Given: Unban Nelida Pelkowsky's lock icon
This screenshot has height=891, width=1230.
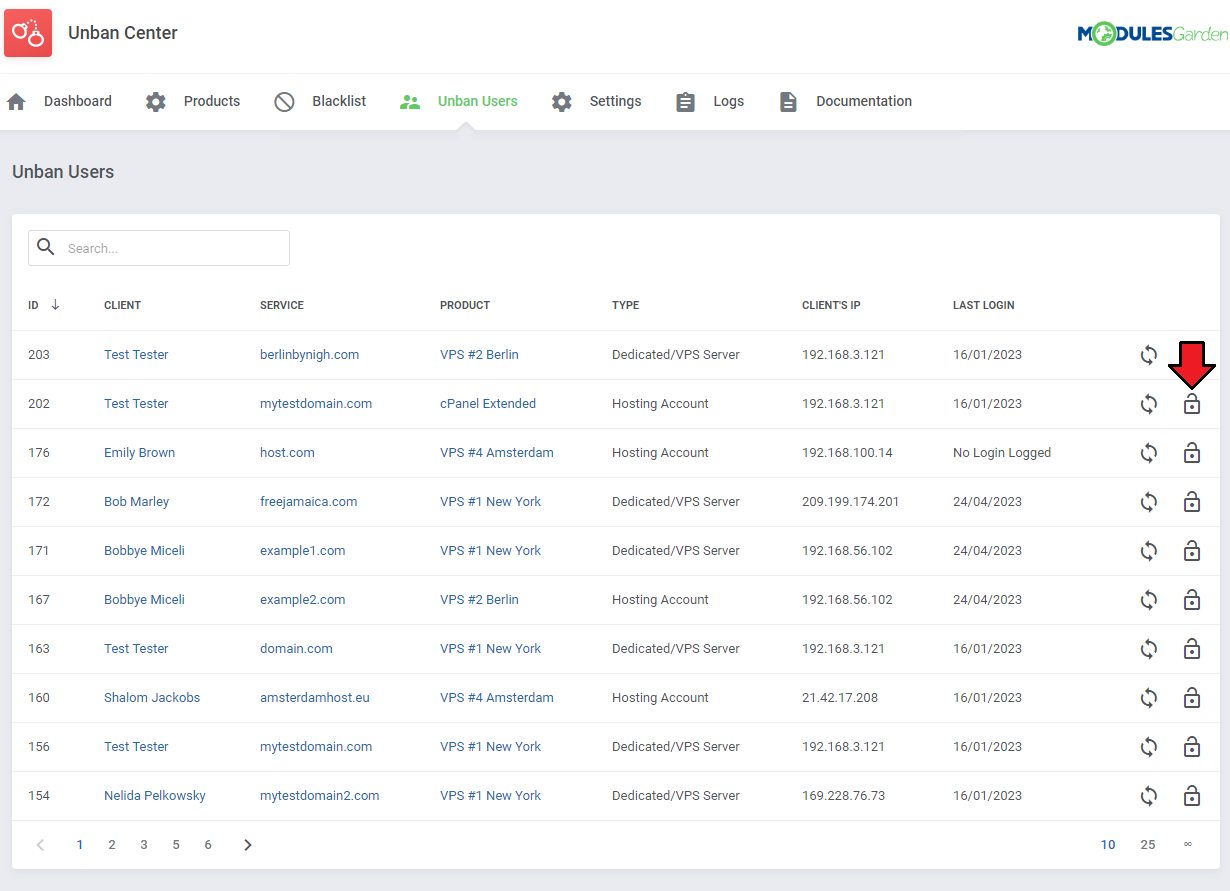Looking at the screenshot, I should click(x=1192, y=796).
